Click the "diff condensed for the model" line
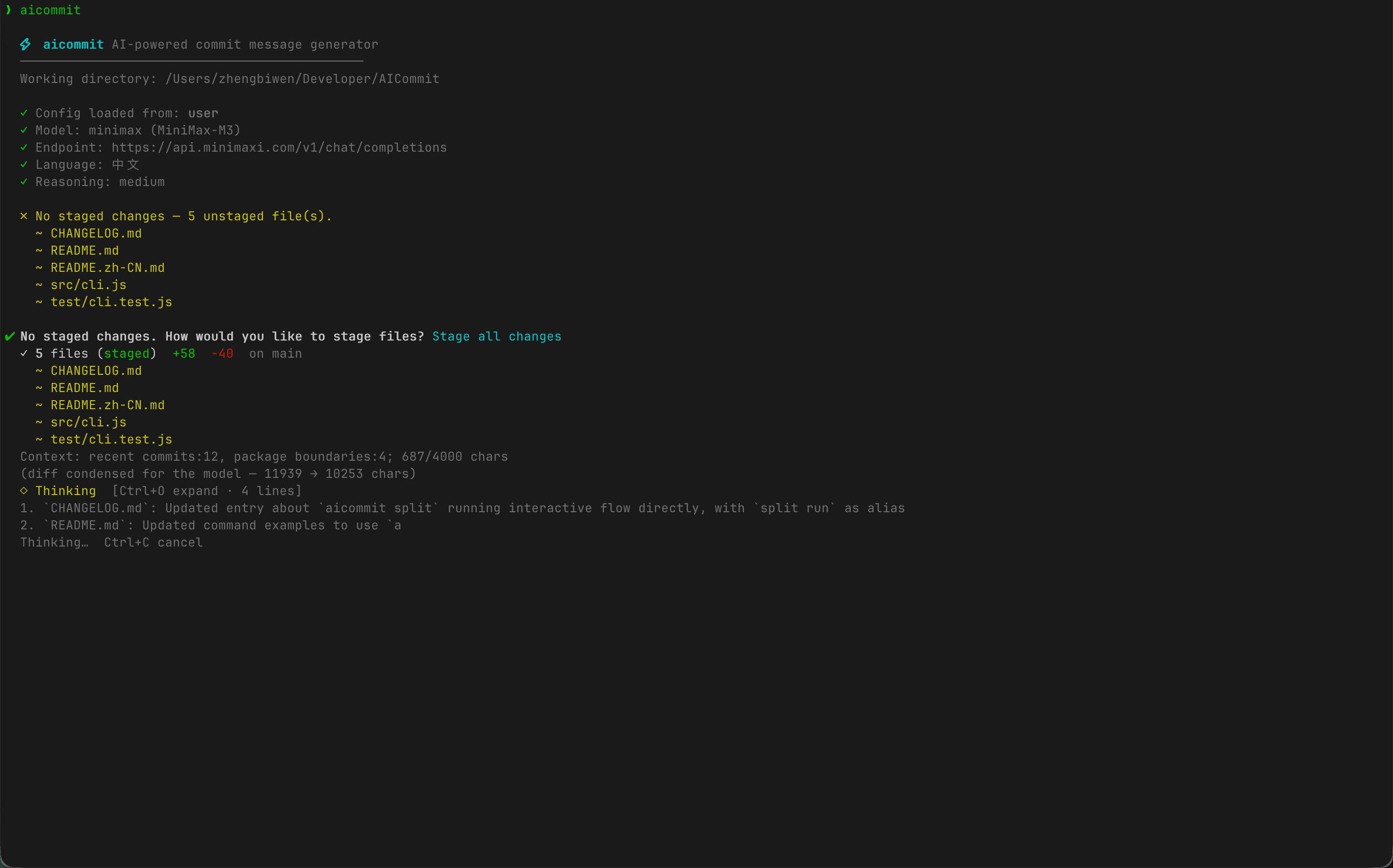Screen dimensions: 1393x868 (218, 474)
